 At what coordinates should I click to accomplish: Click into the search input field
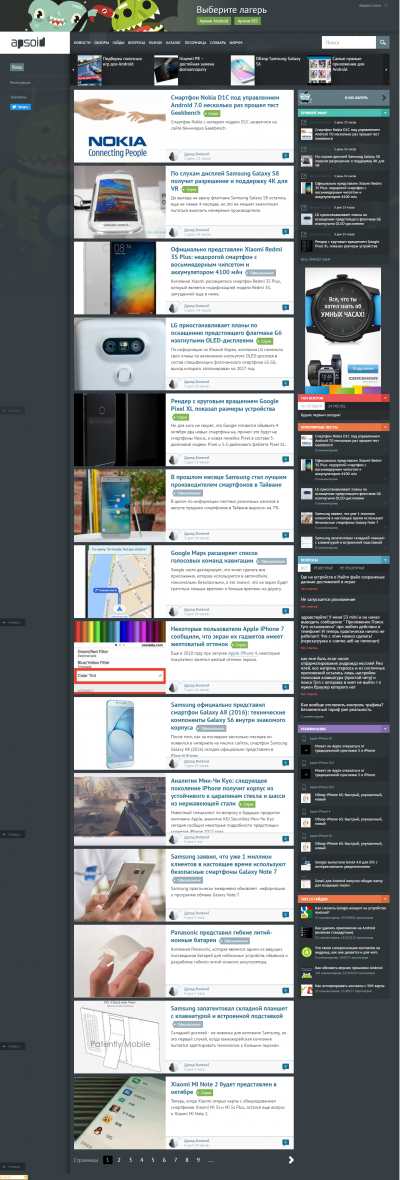point(349,43)
